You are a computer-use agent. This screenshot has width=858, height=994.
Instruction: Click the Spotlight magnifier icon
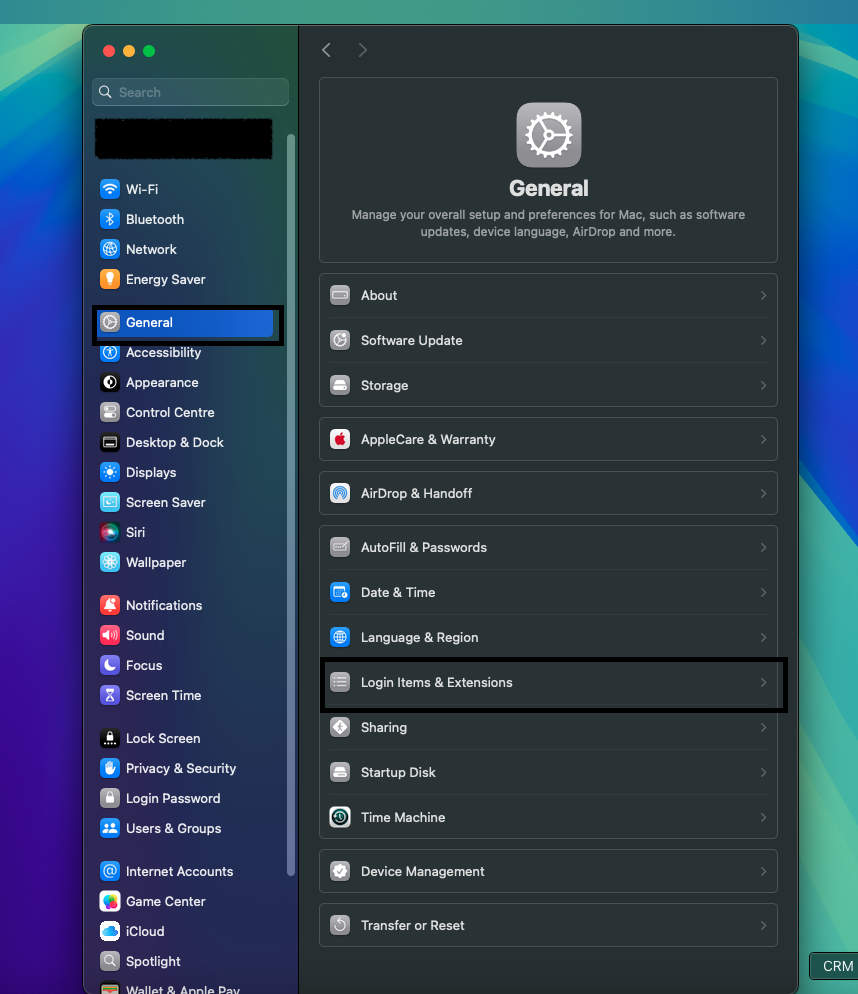pyautogui.click(x=110, y=961)
